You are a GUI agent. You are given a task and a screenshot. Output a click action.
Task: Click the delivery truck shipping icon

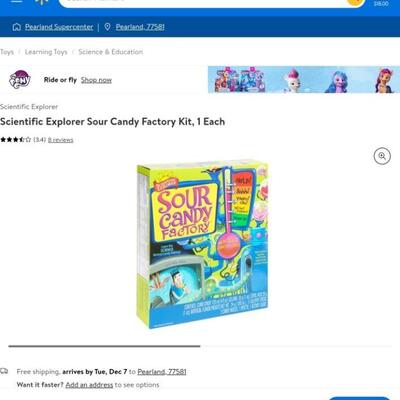(4, 371)
